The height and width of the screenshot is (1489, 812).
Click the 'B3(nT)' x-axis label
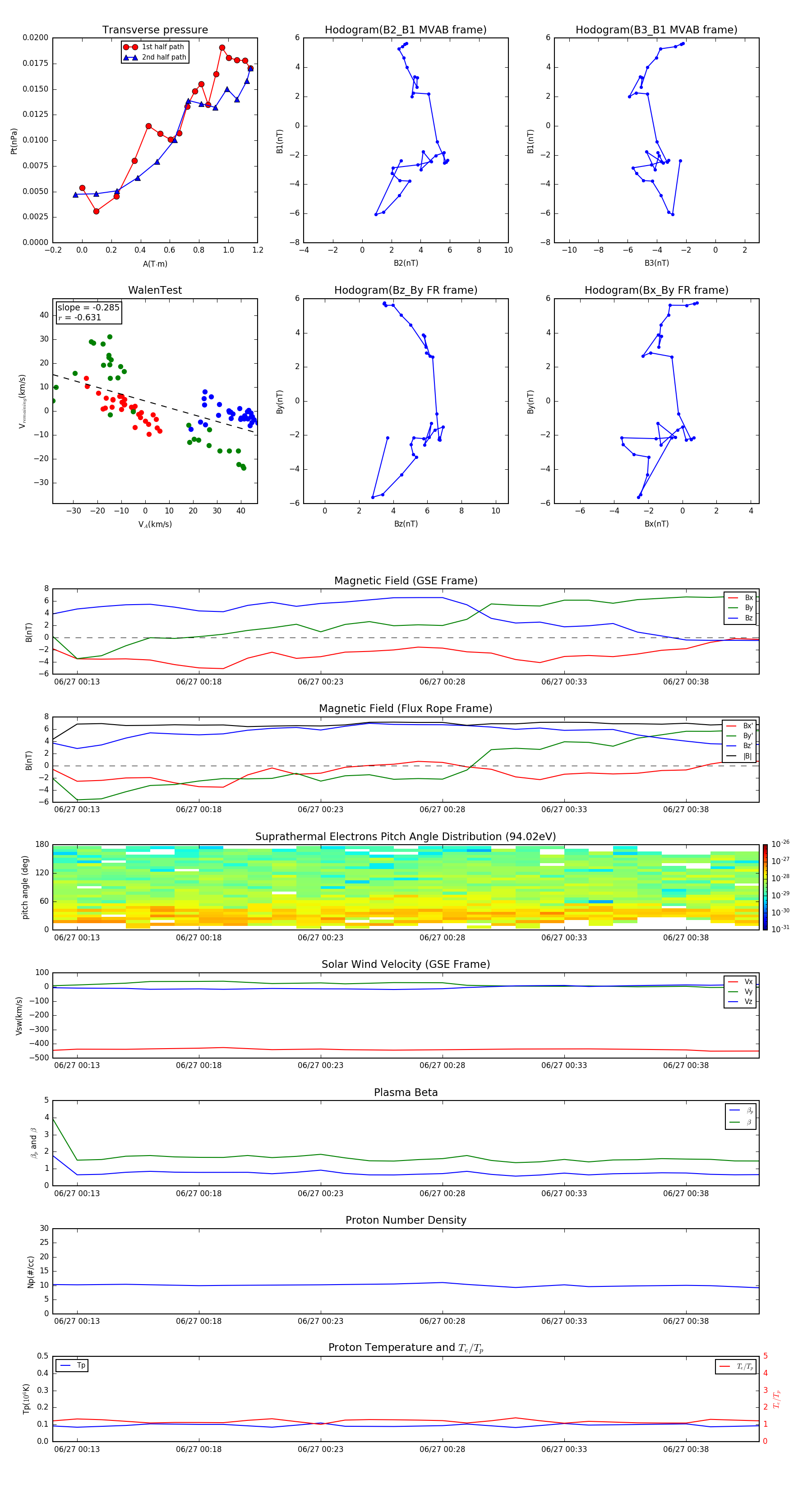point(656,263)
